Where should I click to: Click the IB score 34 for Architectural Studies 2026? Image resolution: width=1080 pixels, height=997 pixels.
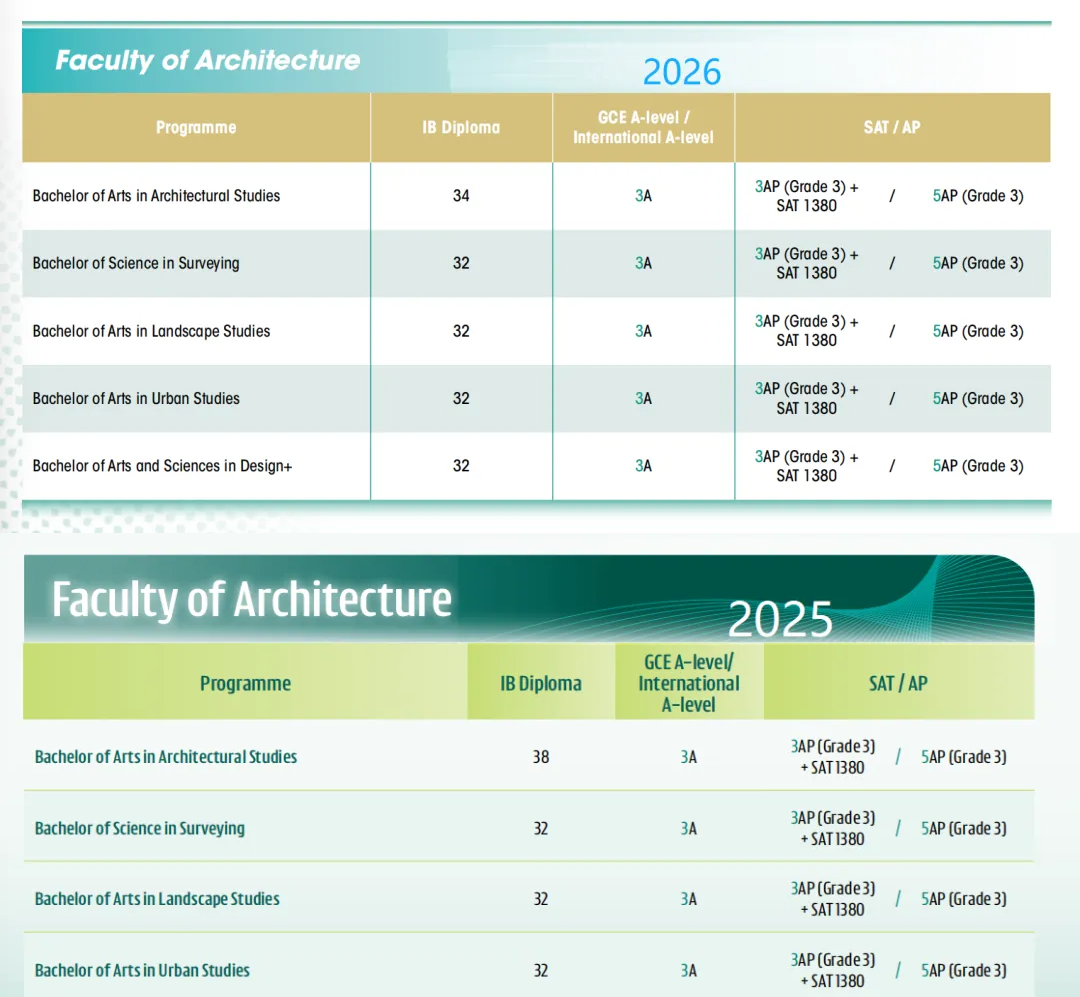point(461,196)
